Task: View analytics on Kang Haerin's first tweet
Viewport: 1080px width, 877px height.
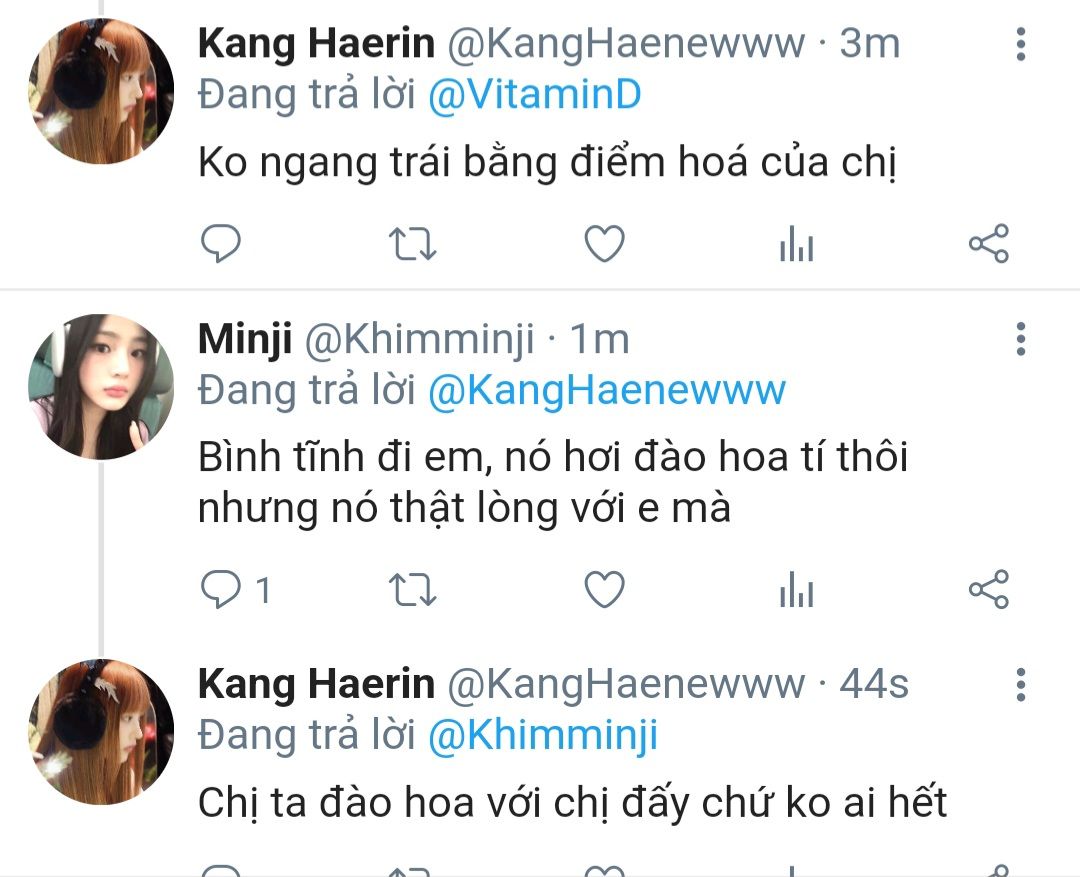Action: [796, 244]
